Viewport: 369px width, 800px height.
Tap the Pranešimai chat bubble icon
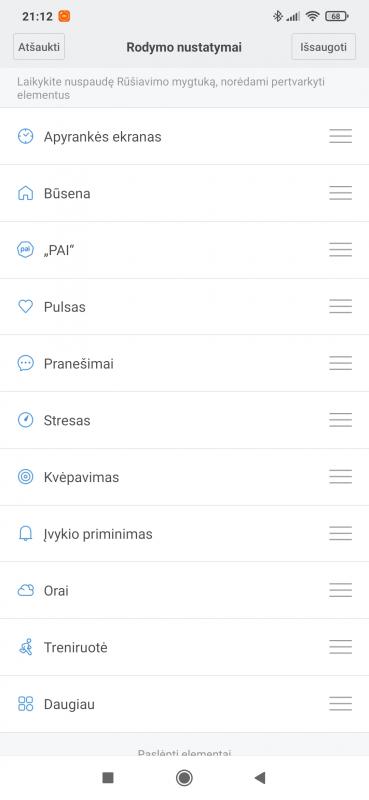point(26,363)
